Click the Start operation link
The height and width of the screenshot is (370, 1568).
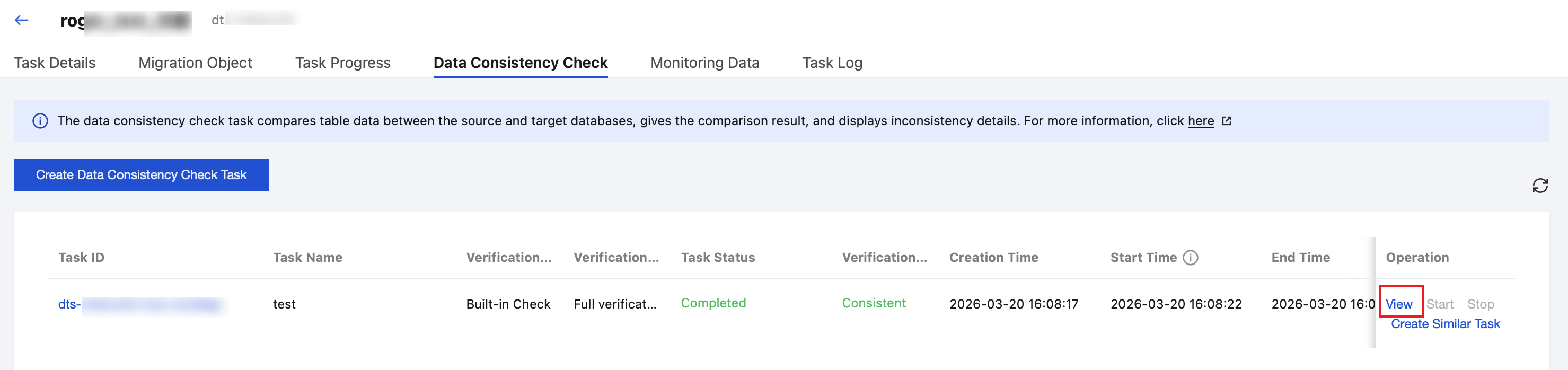(x=1440, y=304)
